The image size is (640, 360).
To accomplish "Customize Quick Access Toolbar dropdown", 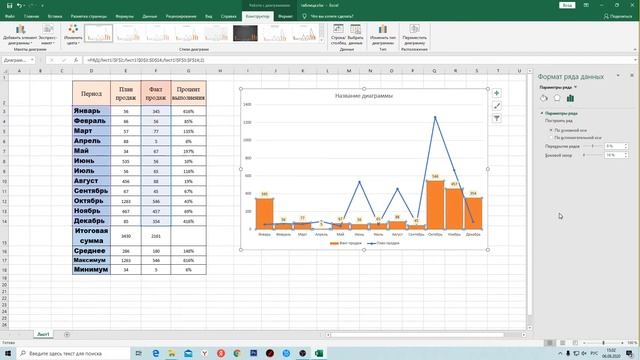I will point(42,6).
